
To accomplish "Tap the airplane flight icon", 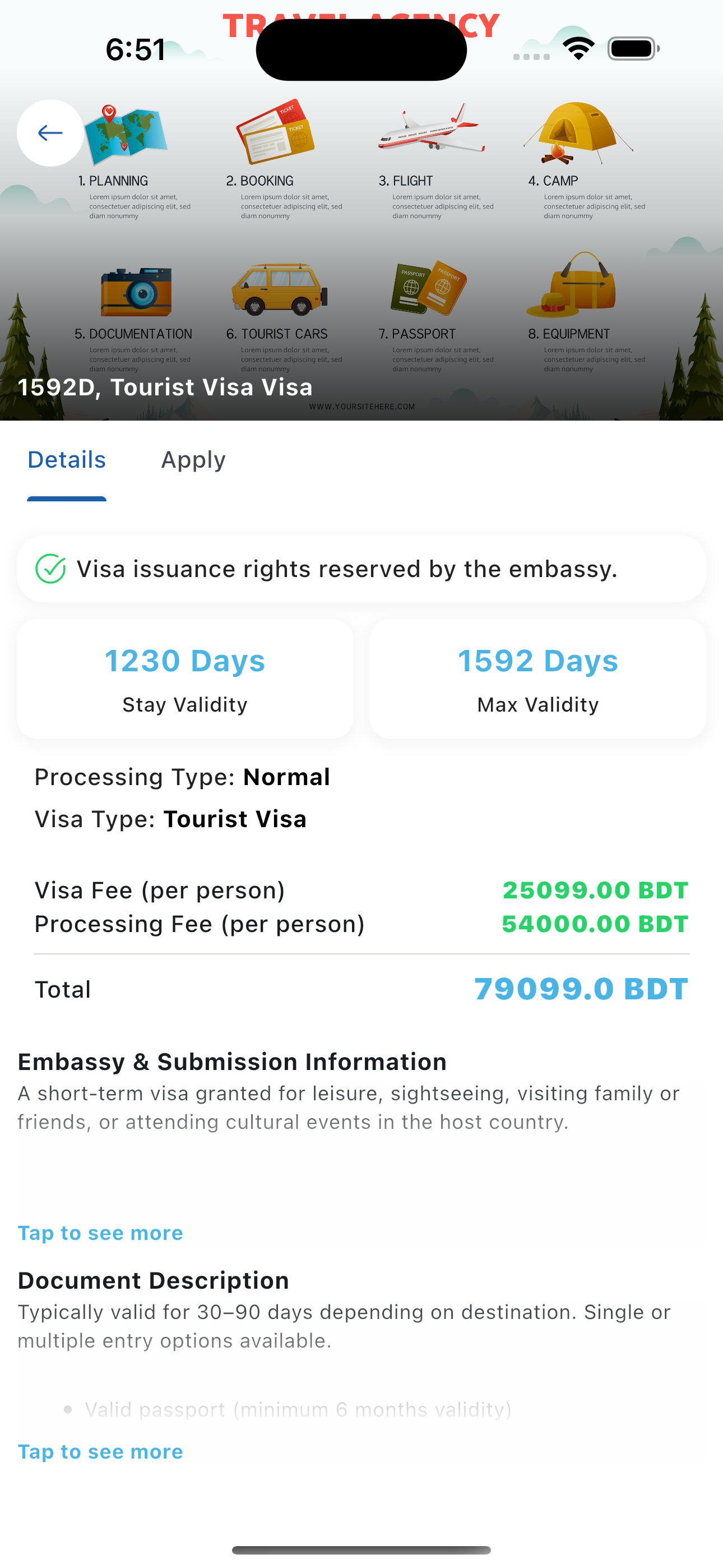I will (x=432, y=128).
